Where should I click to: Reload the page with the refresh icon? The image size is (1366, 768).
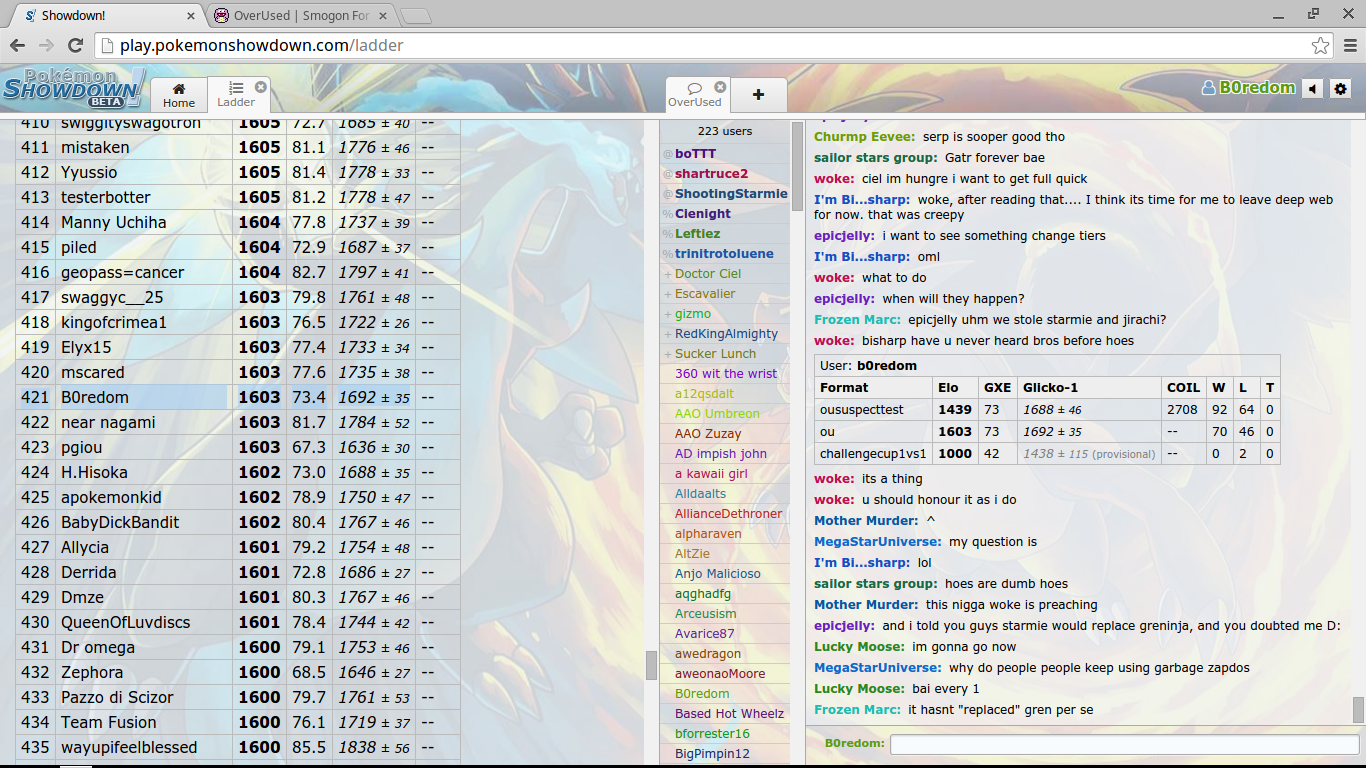(74, 45)
